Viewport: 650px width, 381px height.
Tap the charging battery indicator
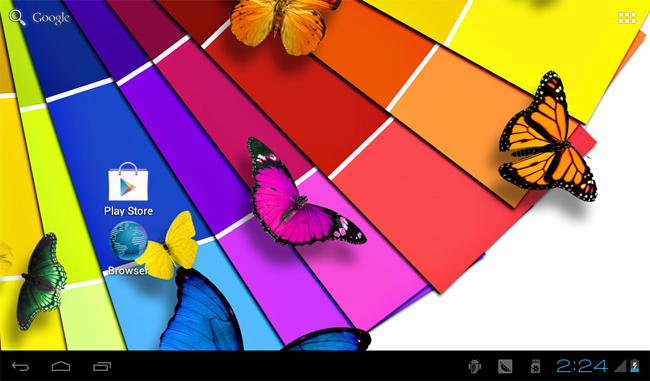pos(635,366)
